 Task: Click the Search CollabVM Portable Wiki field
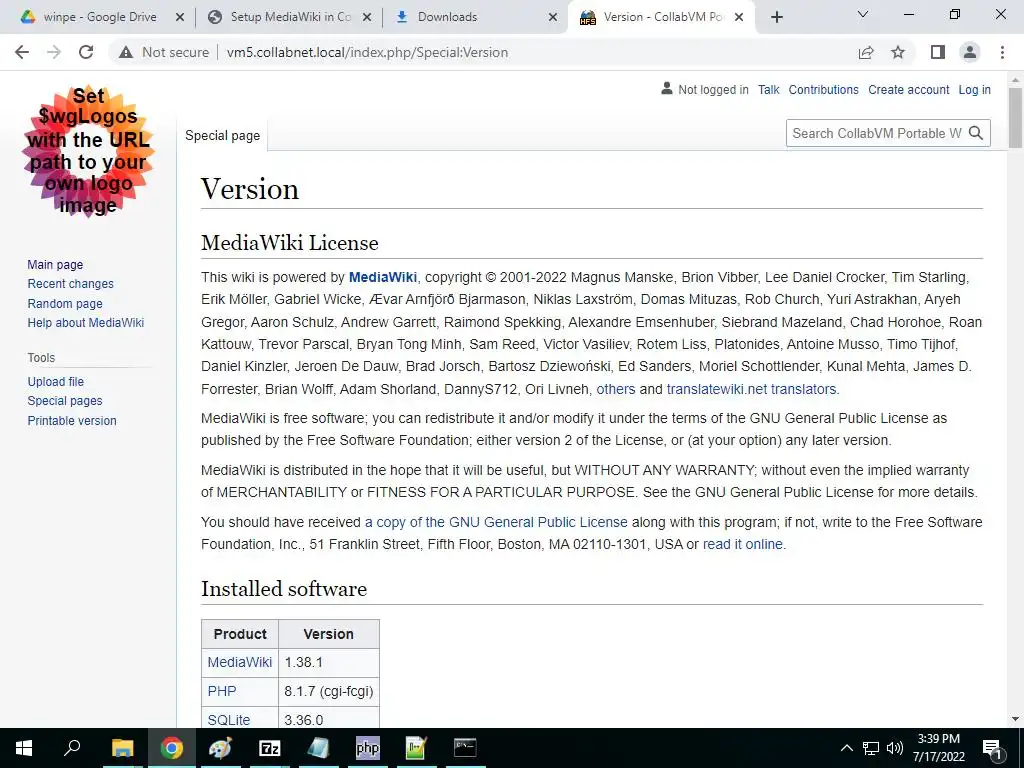coord(876,133)
